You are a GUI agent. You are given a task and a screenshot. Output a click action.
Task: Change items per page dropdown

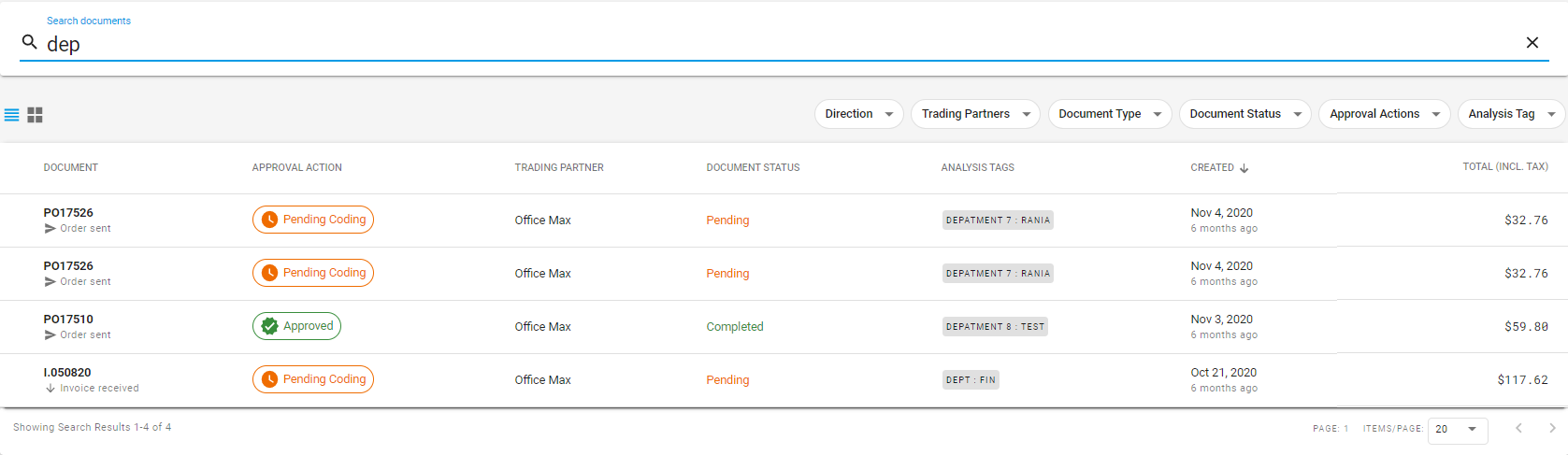[x=1457, y=429]
